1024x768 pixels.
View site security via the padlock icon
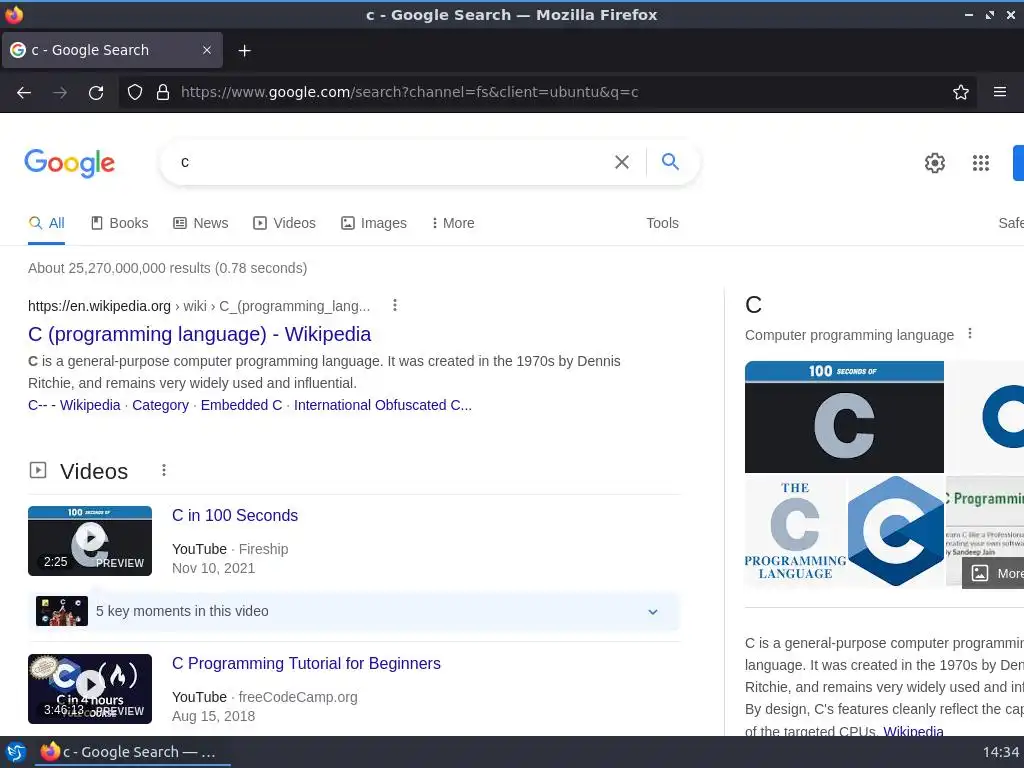tap(163, 92)
